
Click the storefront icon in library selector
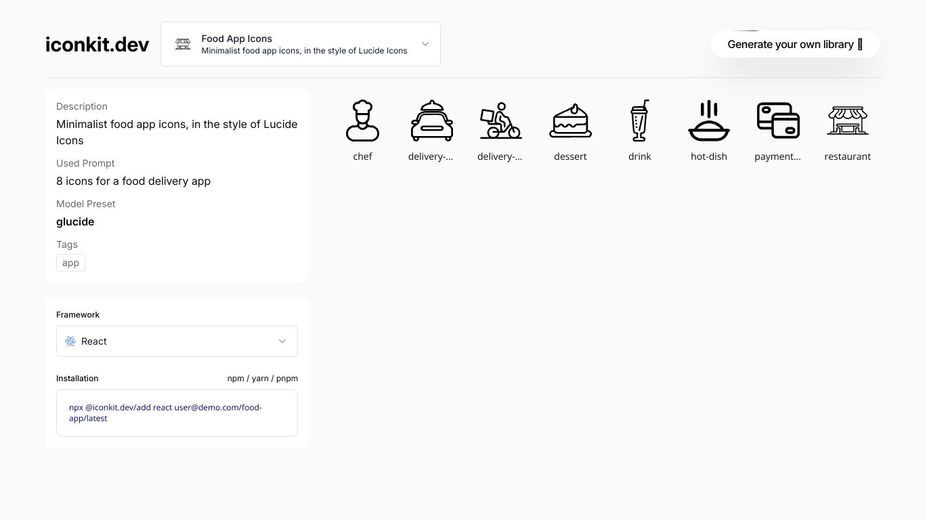pos(183,44)
